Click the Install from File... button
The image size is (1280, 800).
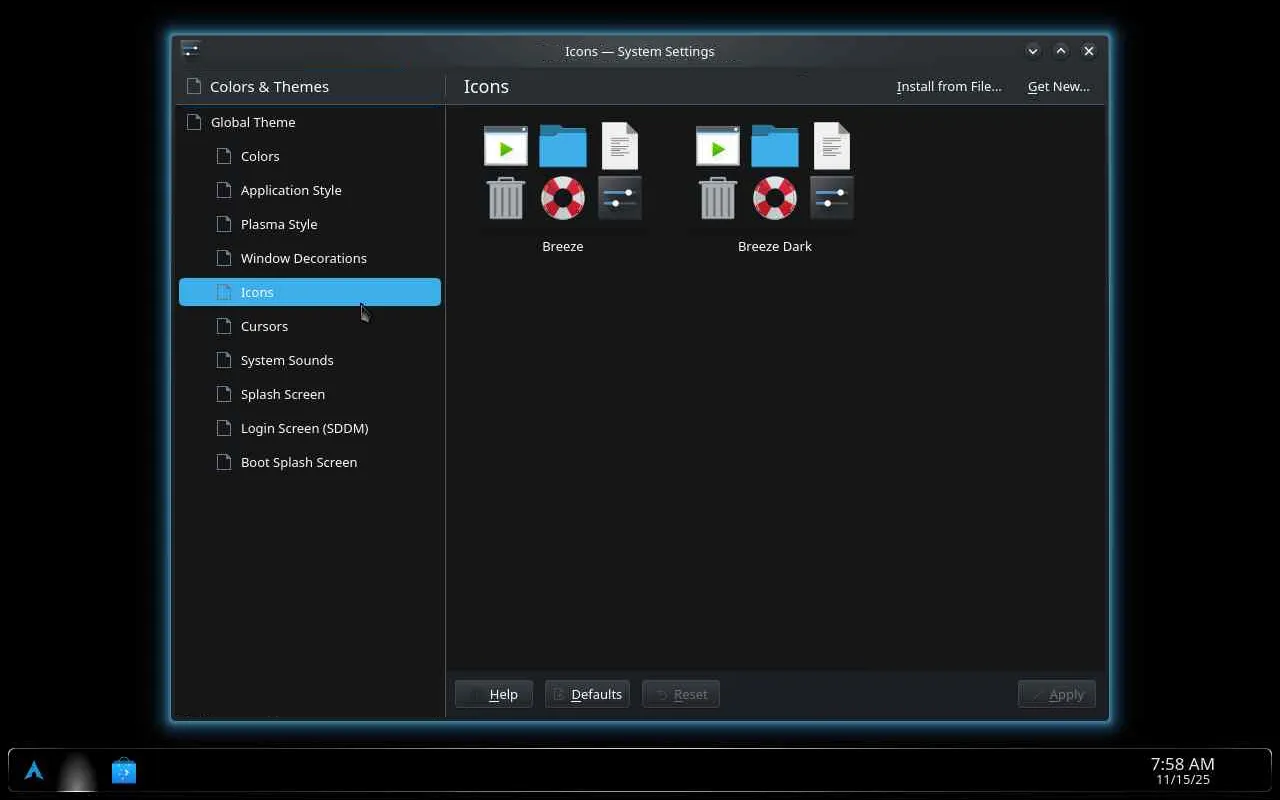click(949, 86)
